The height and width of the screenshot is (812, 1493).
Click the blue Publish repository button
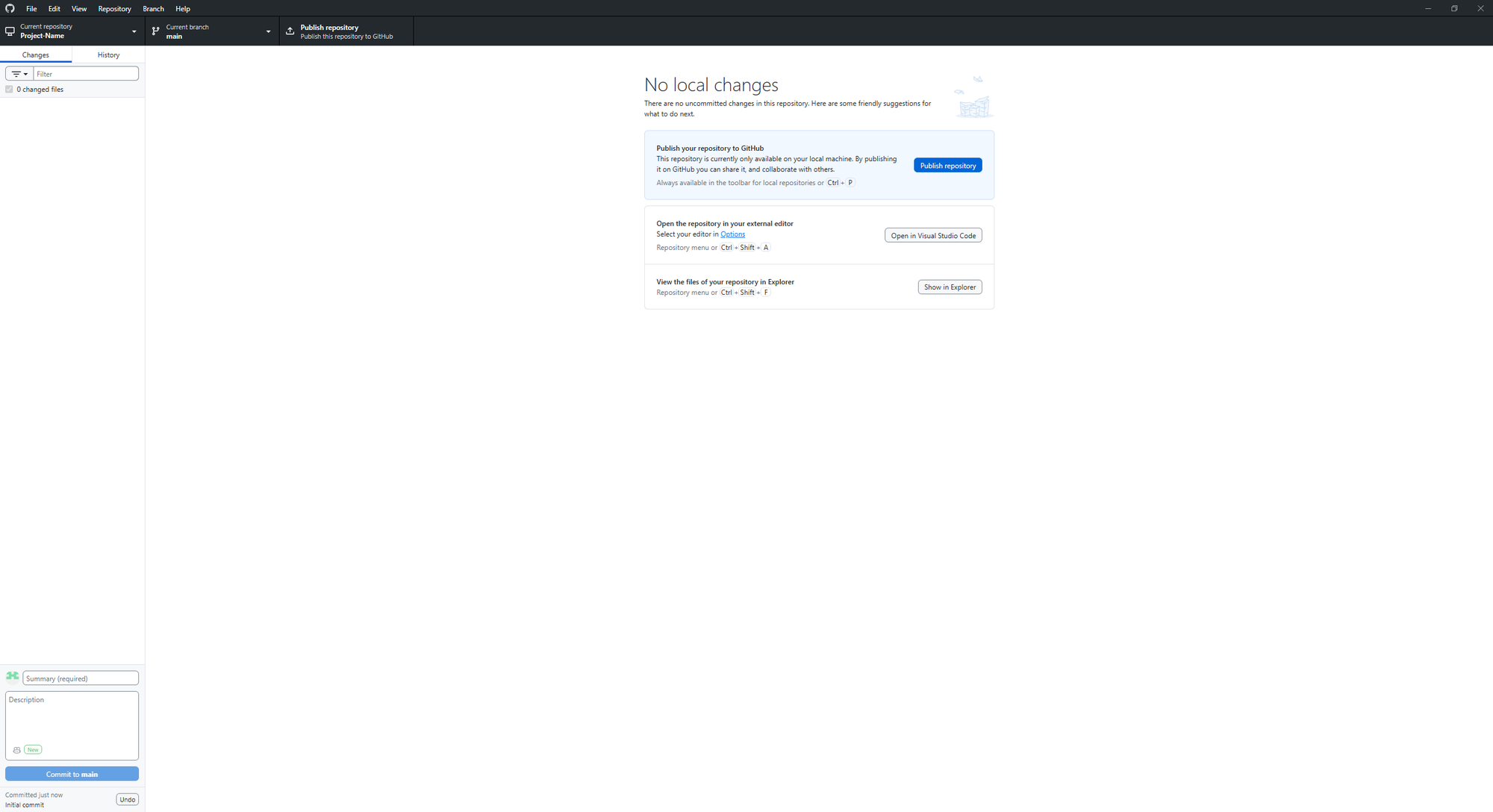(948, 166)
